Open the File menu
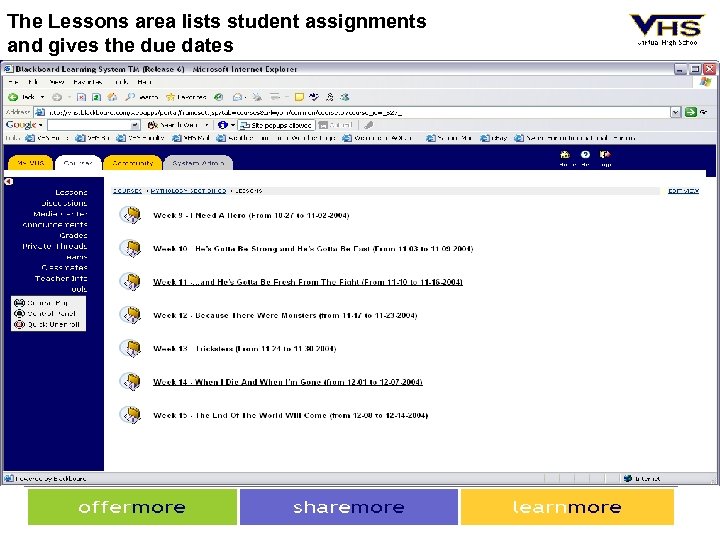 [13, 82]
